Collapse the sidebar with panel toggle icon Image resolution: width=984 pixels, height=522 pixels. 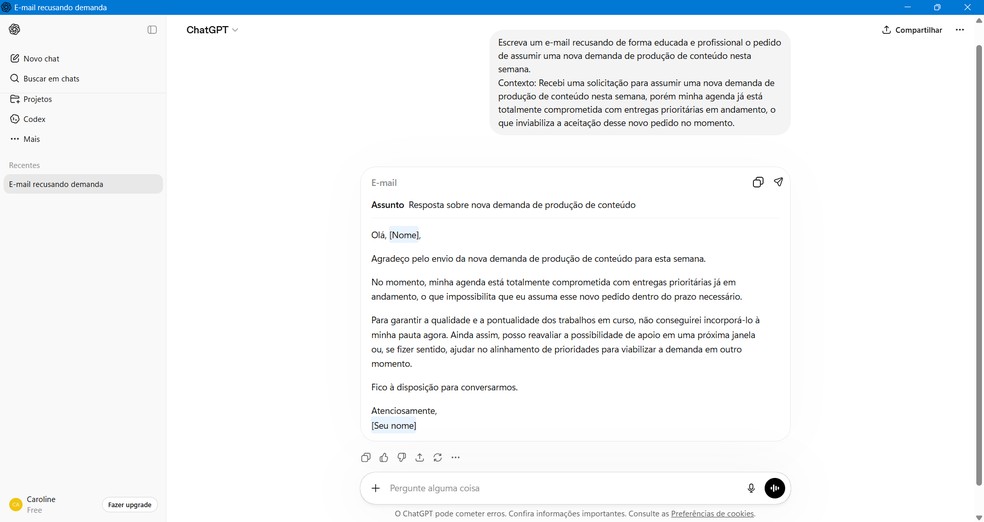coord(152,29)
